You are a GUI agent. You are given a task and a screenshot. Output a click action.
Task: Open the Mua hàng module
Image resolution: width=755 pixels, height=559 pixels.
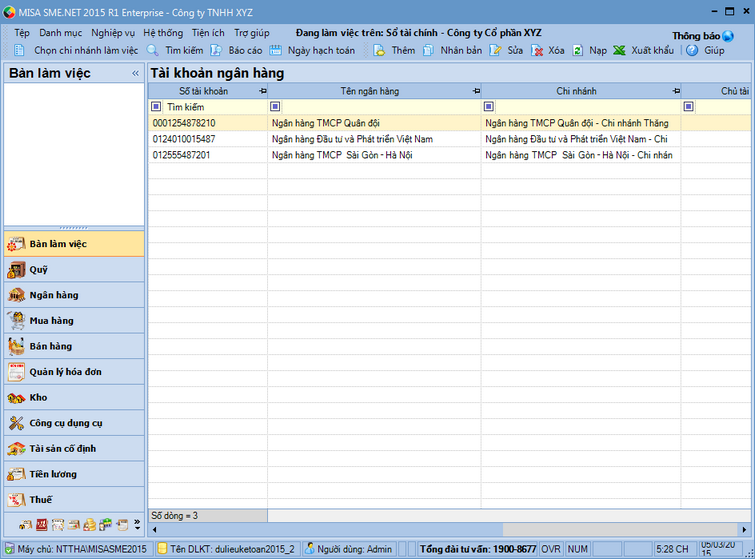coord(74,321)
